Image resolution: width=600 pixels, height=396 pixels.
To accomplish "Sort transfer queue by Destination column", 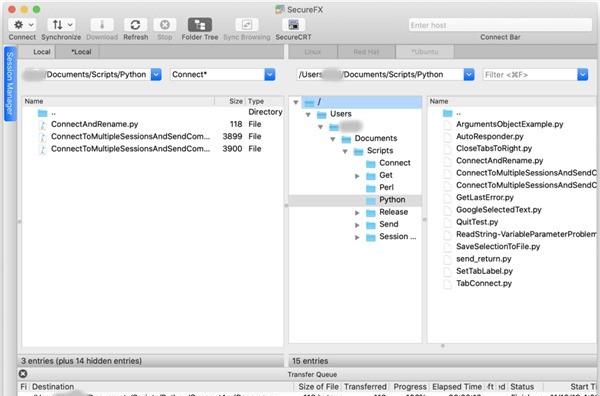I will point(161,387).
